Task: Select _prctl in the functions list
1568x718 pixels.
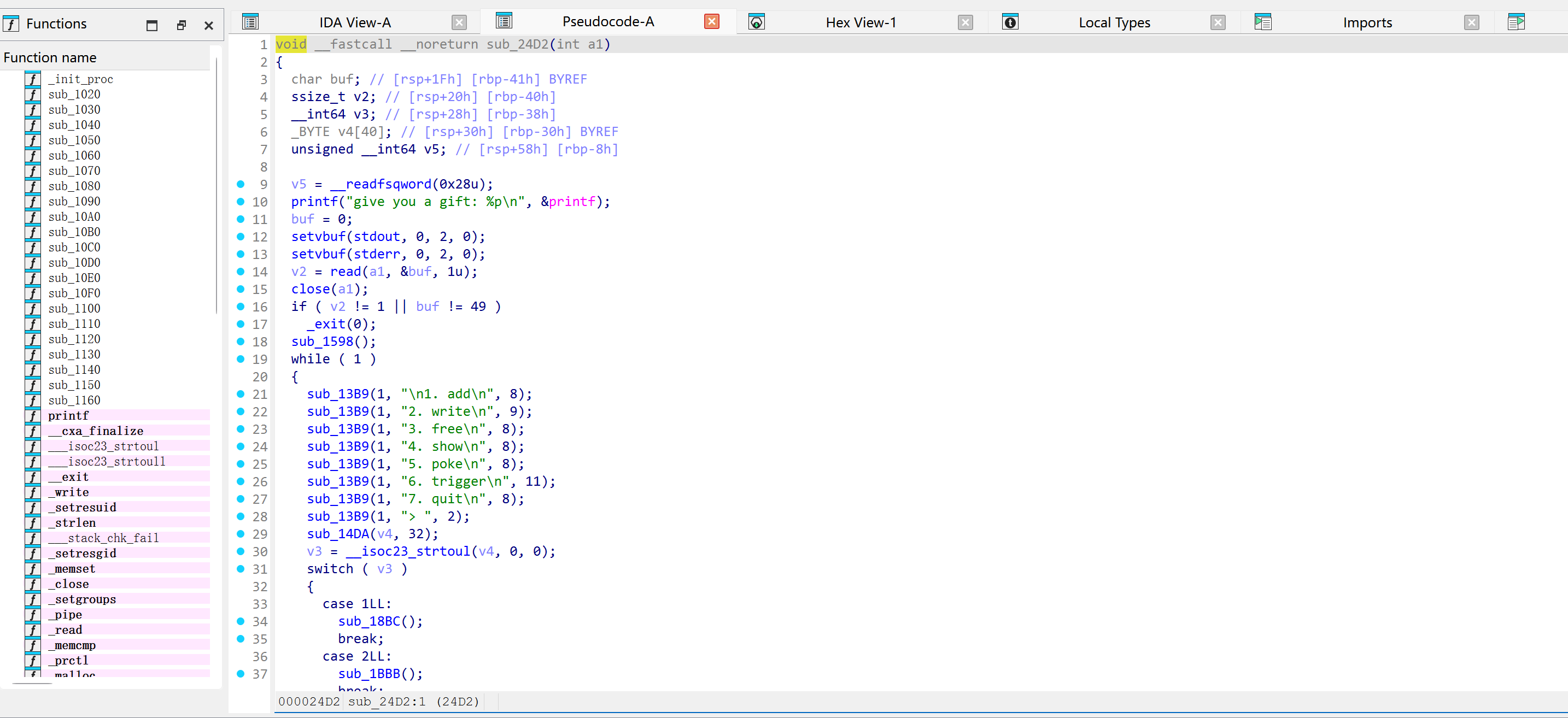Action: pos(68,660)
